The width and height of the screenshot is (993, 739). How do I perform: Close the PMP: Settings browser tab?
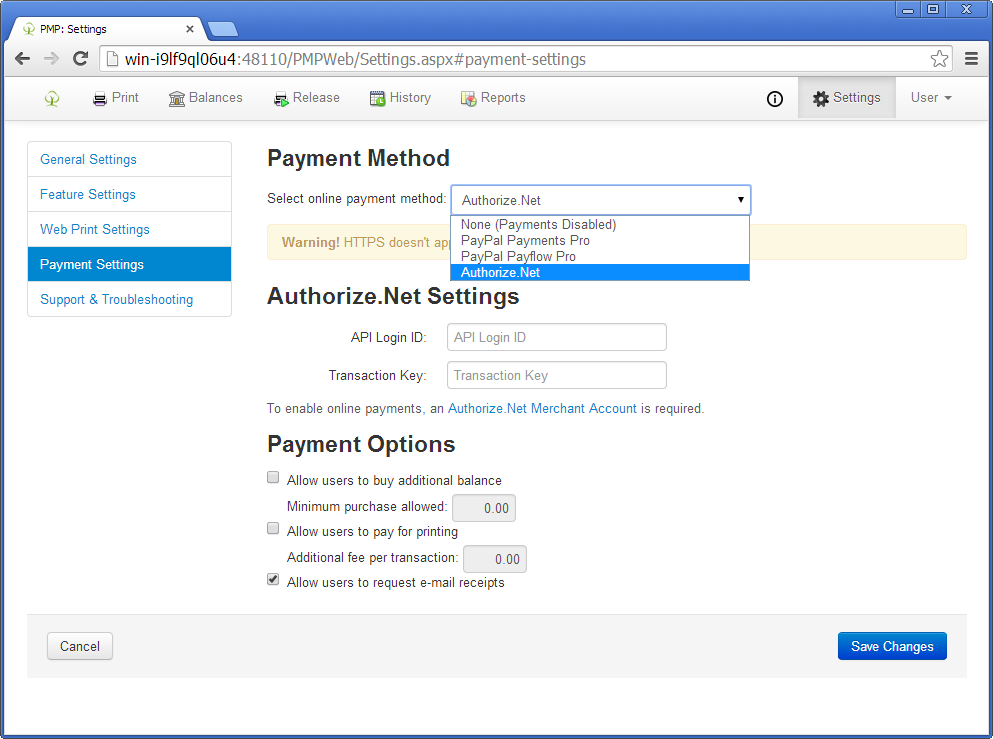(x=189, y=29)
